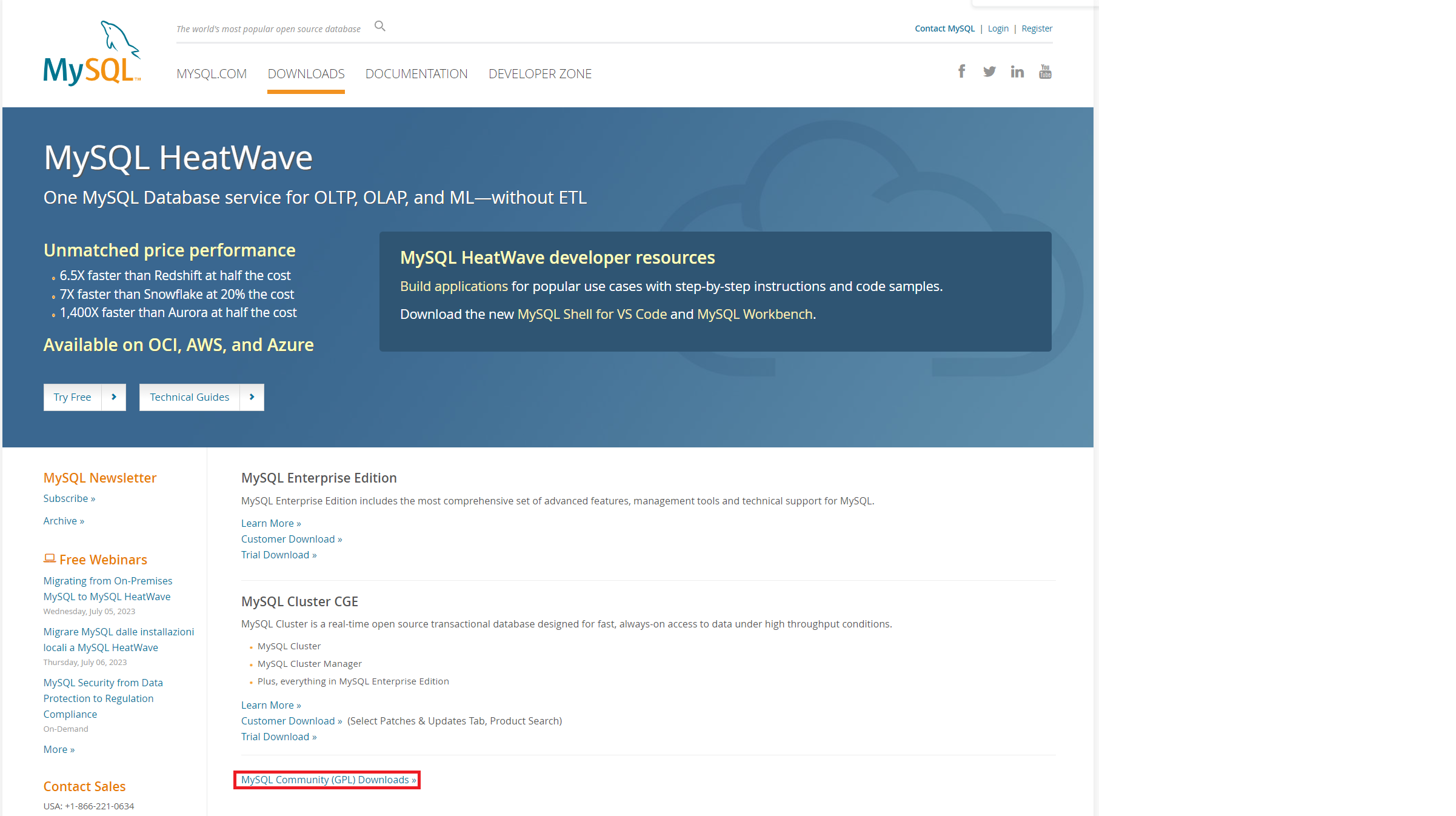Click MySQL Cluster CGE Learn More link
This screenshot has width=1456, height=816.
tap(271, 705)
